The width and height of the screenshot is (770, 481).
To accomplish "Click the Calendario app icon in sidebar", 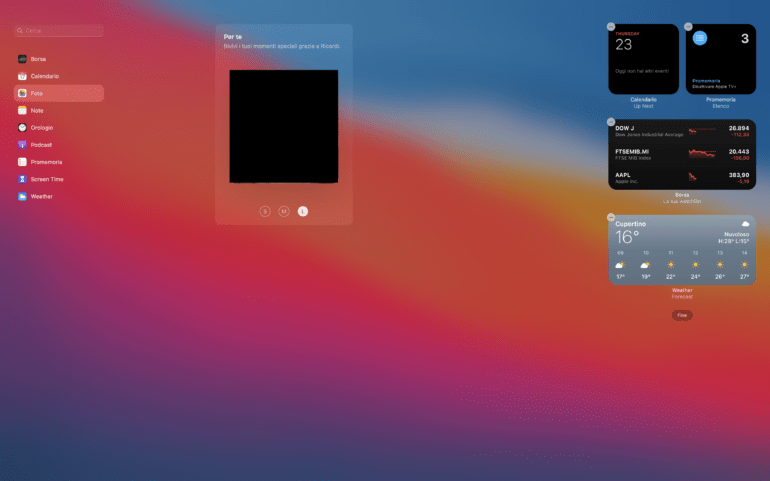I will (22, 76).
